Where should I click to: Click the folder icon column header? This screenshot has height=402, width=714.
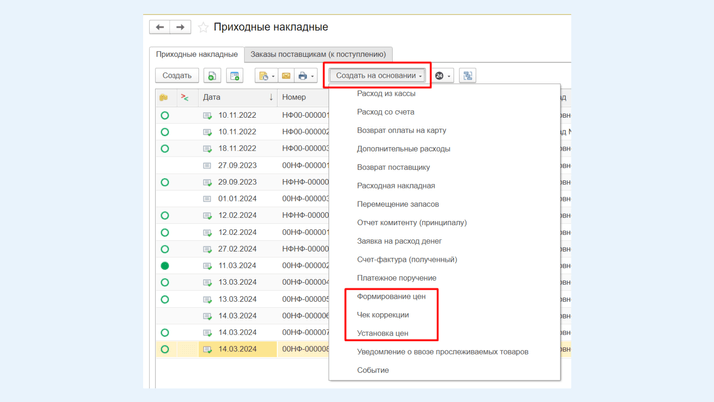pyautogui.click(x=164, y=98)
